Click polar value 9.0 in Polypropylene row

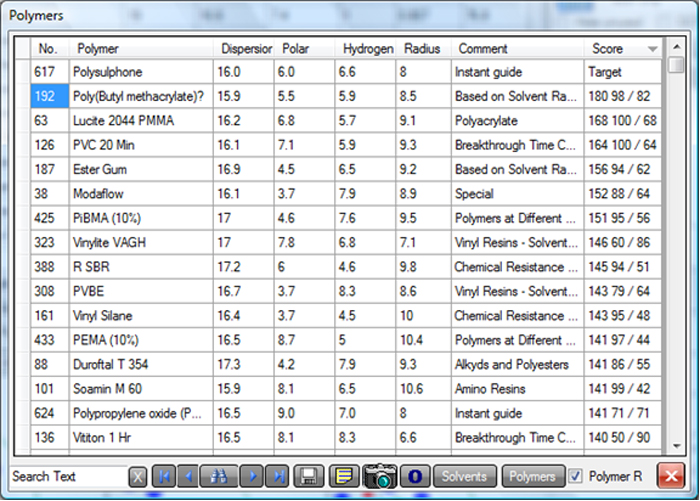[x=304, y=413]
